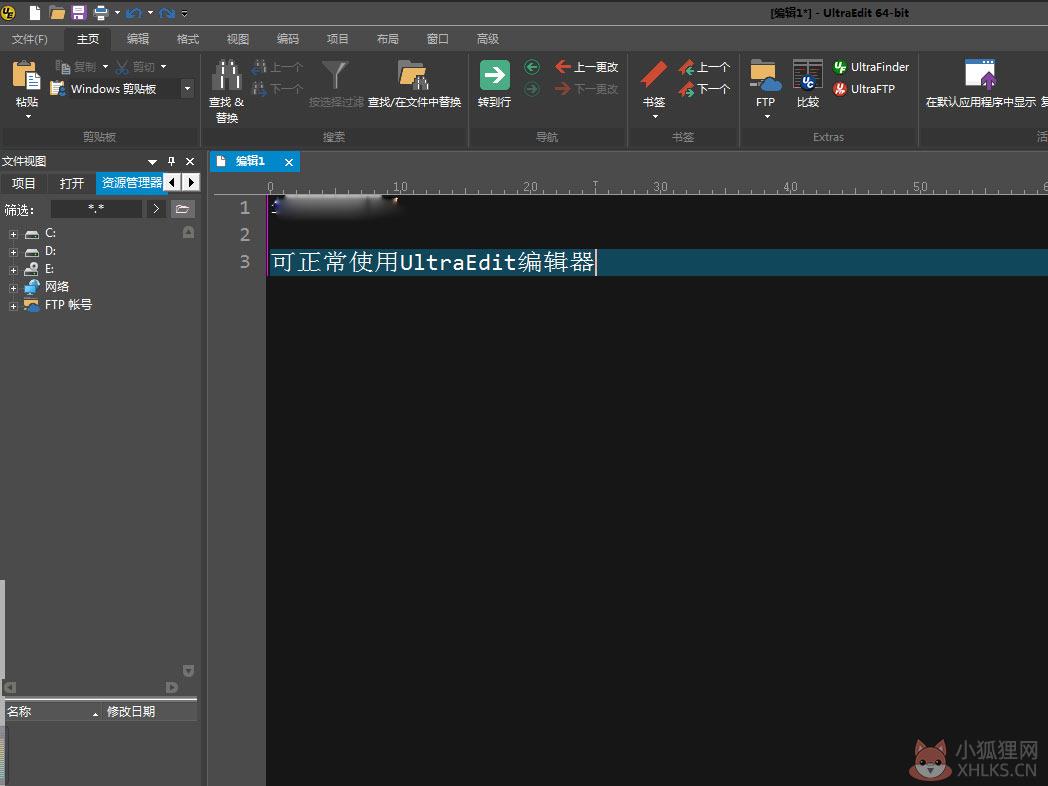Click the green back navigation circle icon

[x=532, y=67]
